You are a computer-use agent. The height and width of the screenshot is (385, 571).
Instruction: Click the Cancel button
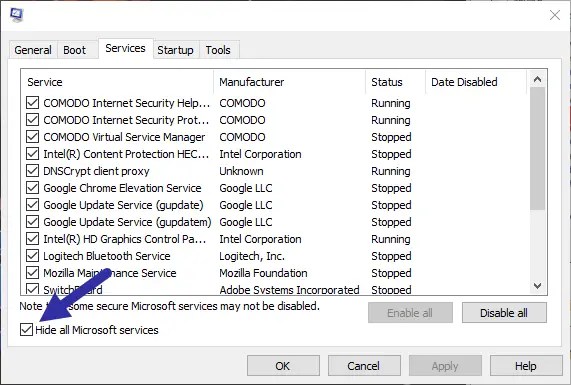[x=364, y=366]
